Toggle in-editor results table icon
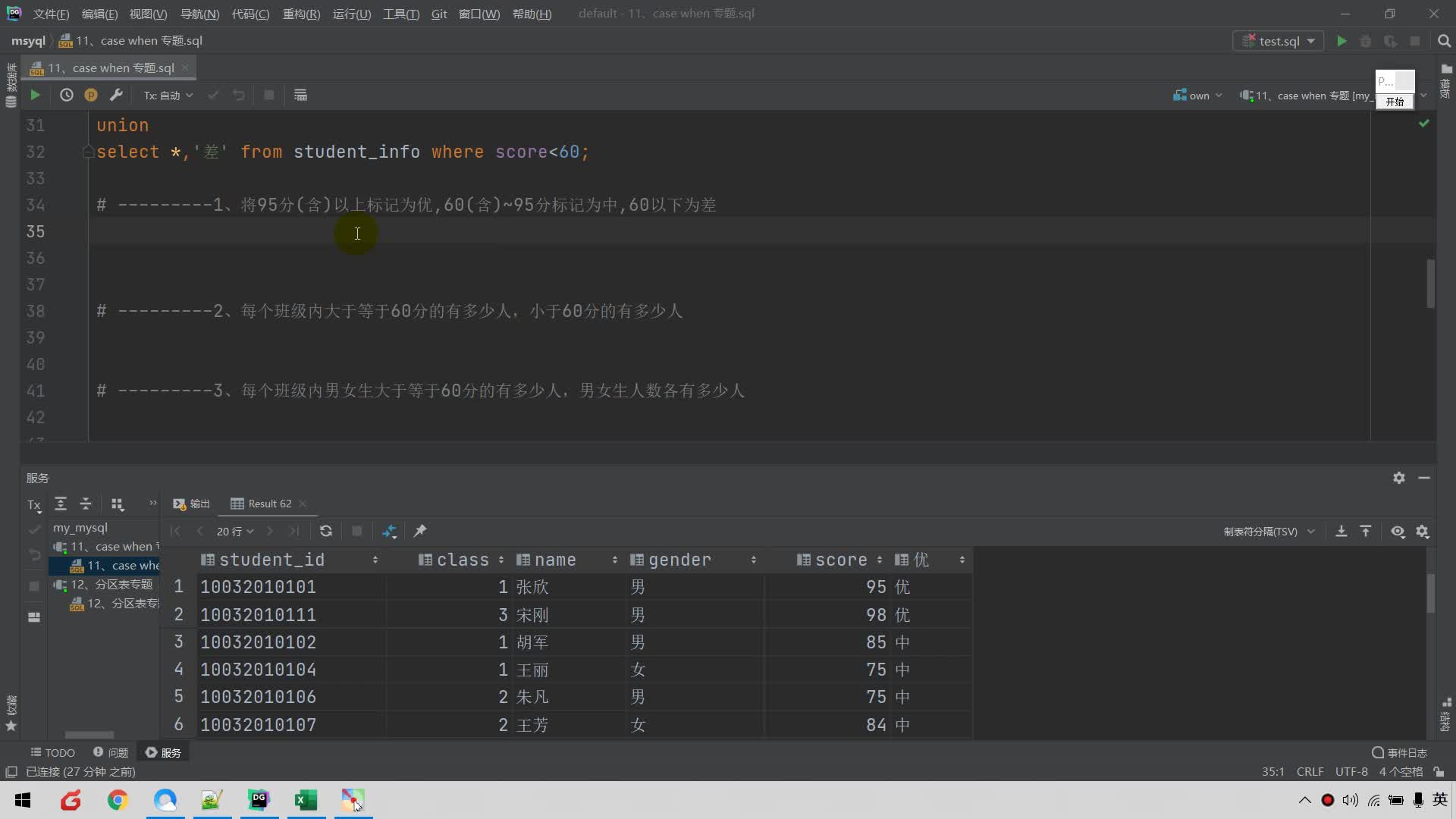Image resolution: width=1456 pixels, height=819 pixels. pos(300,95)
